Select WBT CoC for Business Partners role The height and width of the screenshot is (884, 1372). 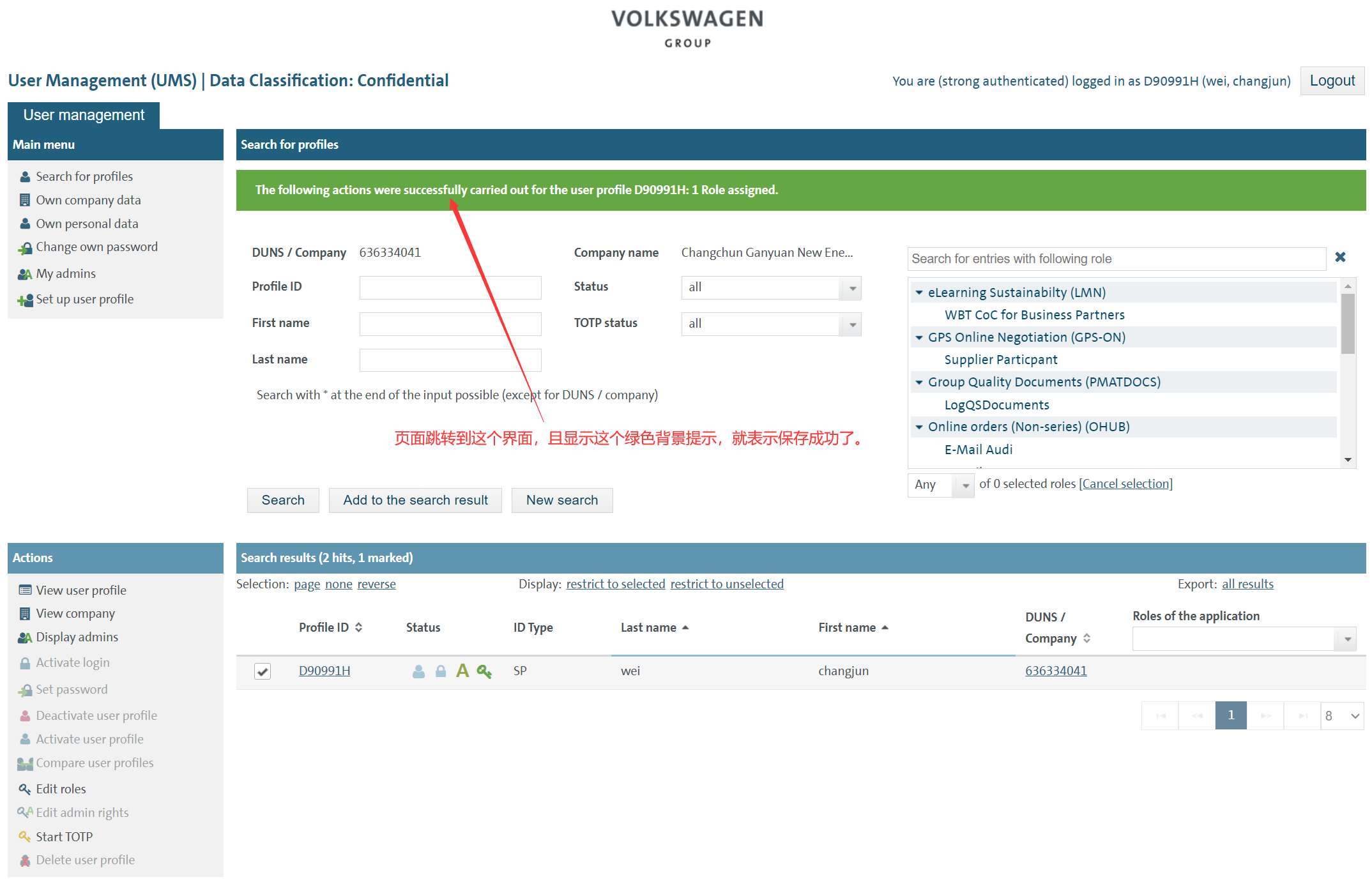pyautogui.click(x=1034, y=315)
